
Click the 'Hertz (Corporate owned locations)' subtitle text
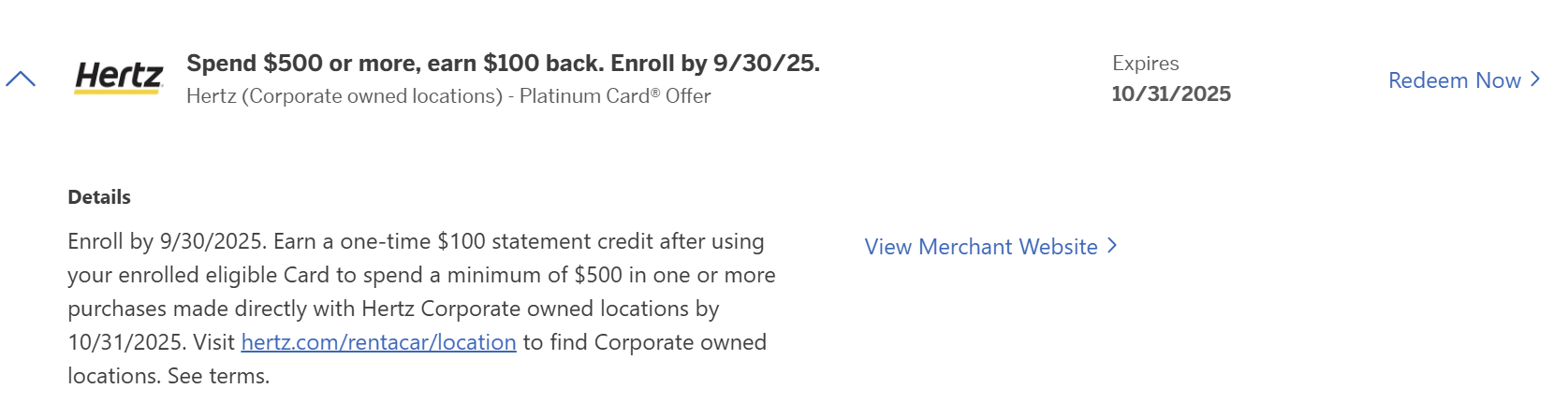click(344, 96)
